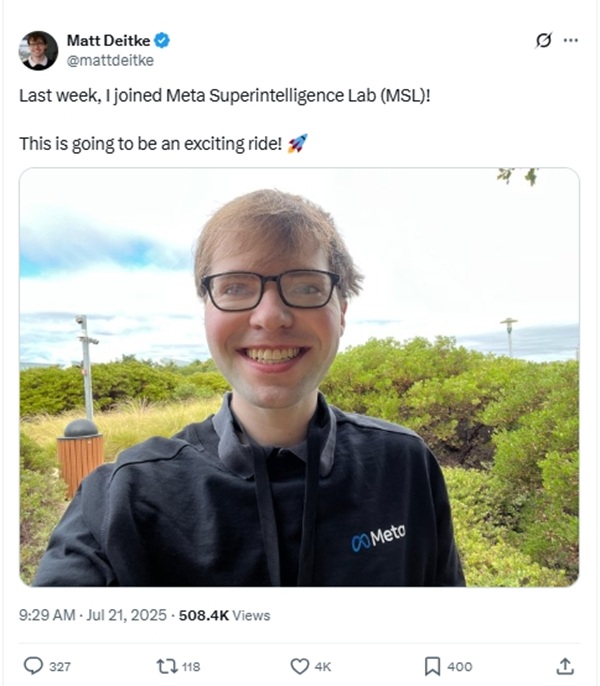Image resolution: width=600 pixels, height=686 pixels.
Task: Click the 4K likes count
Action: coord(323,667)
